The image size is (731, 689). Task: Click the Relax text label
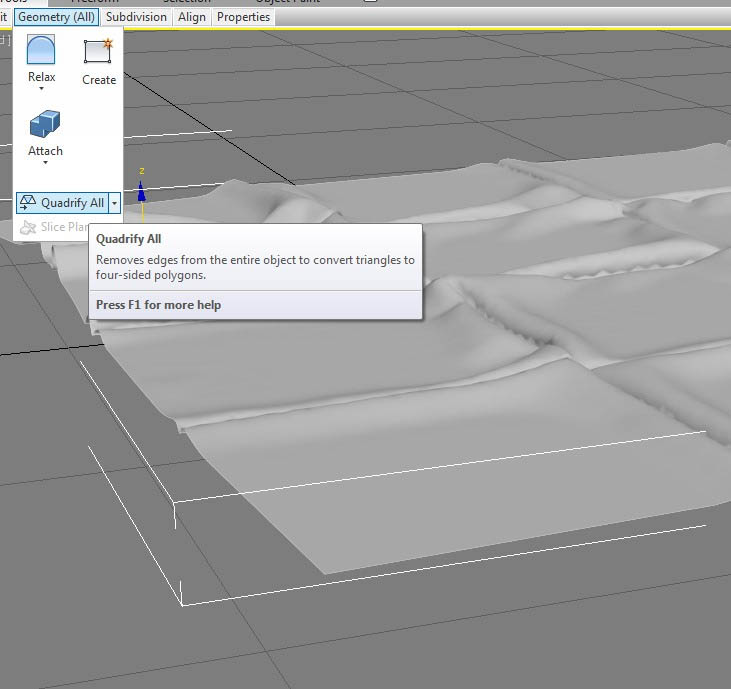click(41, 77)
